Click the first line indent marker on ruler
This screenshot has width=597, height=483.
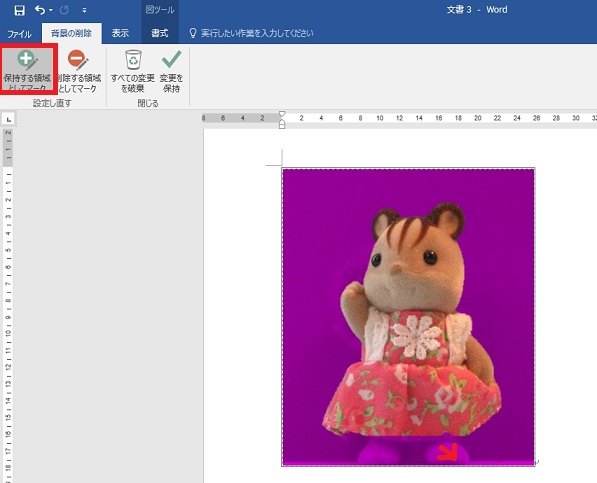tap(282, 114)
